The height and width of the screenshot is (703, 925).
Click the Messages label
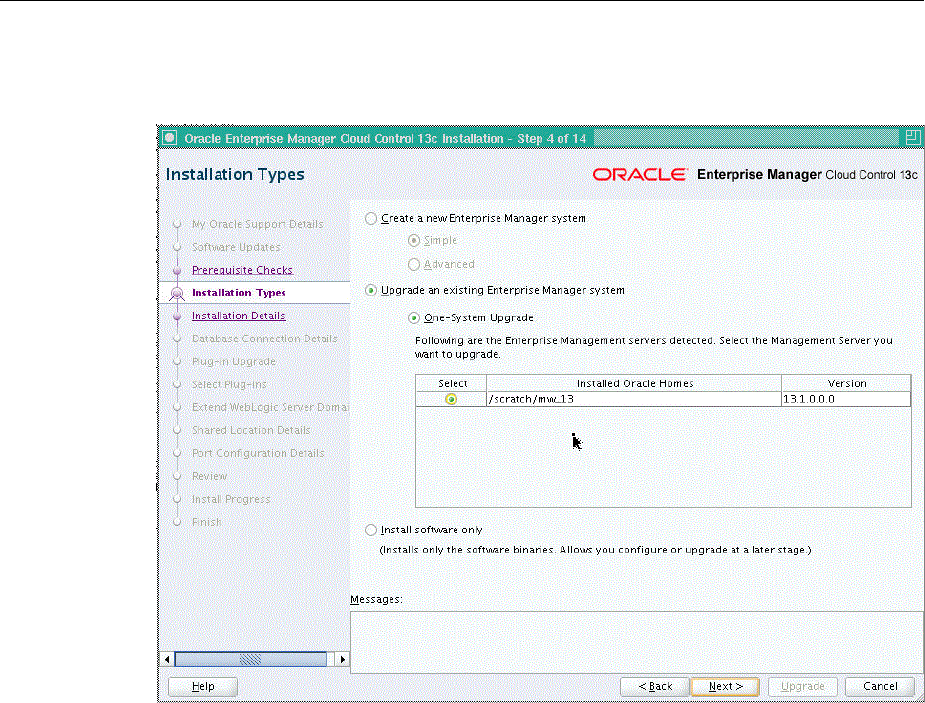click(x=376, y=599)
